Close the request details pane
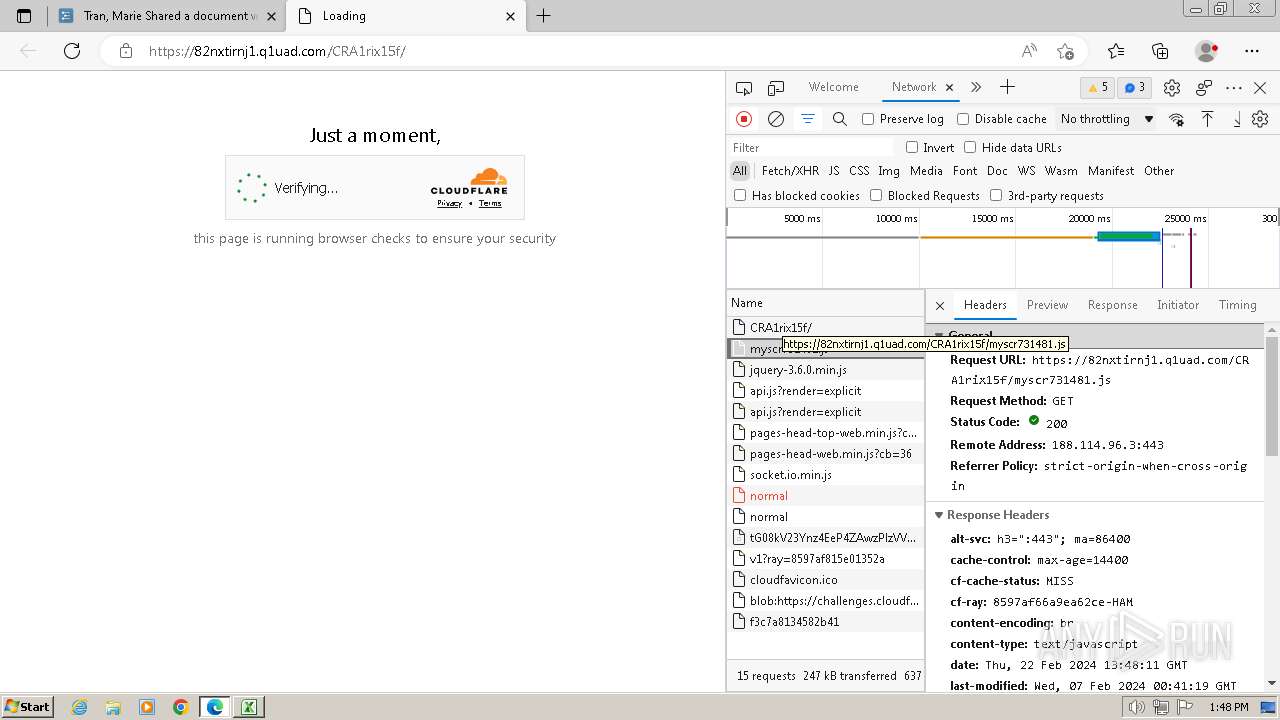 (939, 305)
